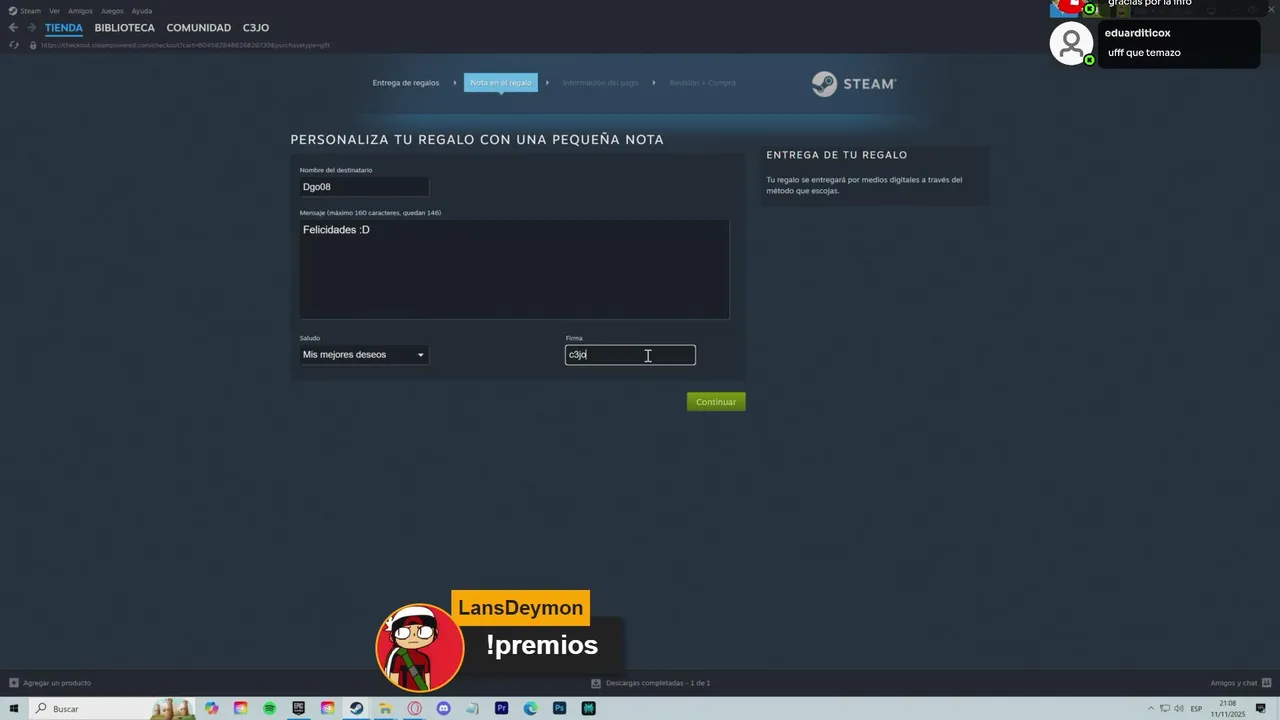Image resolution: width=1280 pixels, height=720 pixels.
Task: Open the Saludo dropdown showing Mis mejores deseos
Action: [364, 355]
